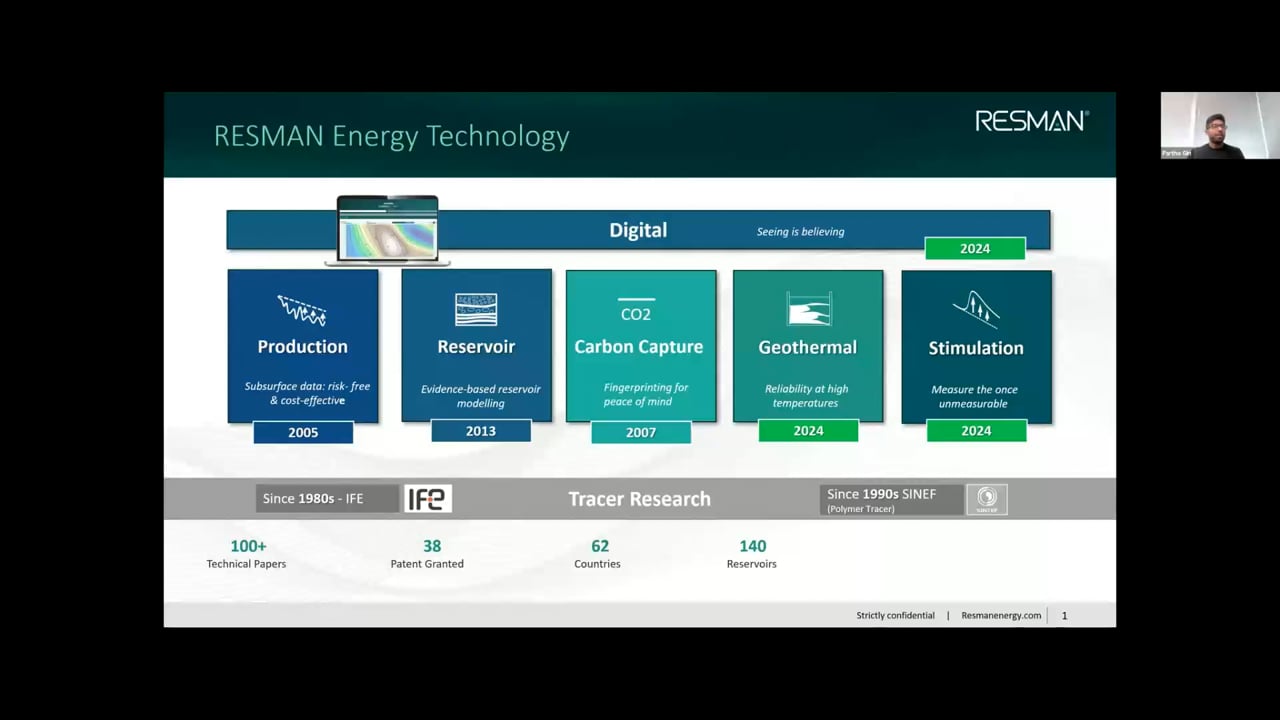Select the Stimulation card title
The image size is (1280, 720).
click(x=976, y=348)
